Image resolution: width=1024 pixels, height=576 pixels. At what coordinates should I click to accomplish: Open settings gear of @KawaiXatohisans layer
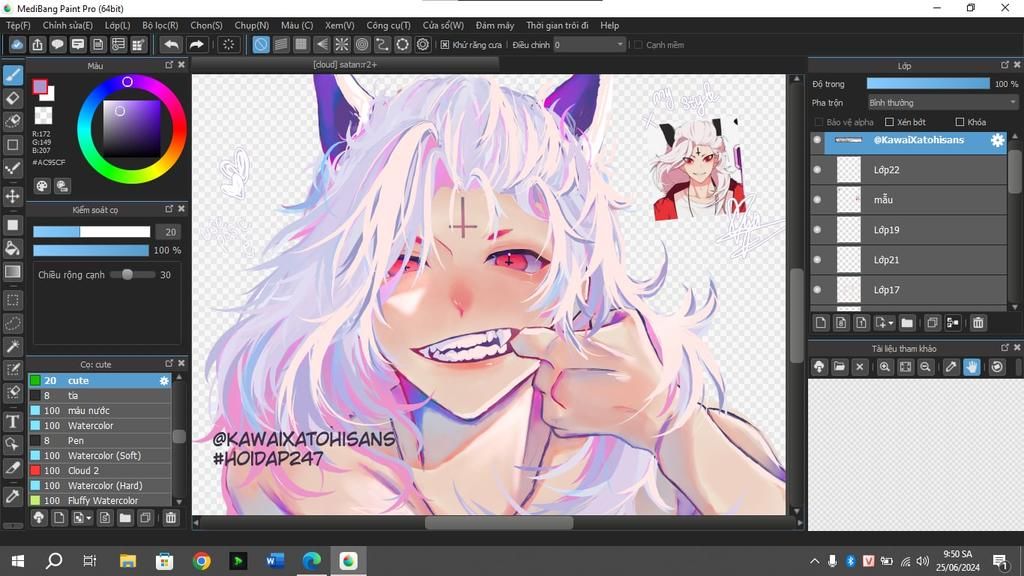[x=997, y=140]
